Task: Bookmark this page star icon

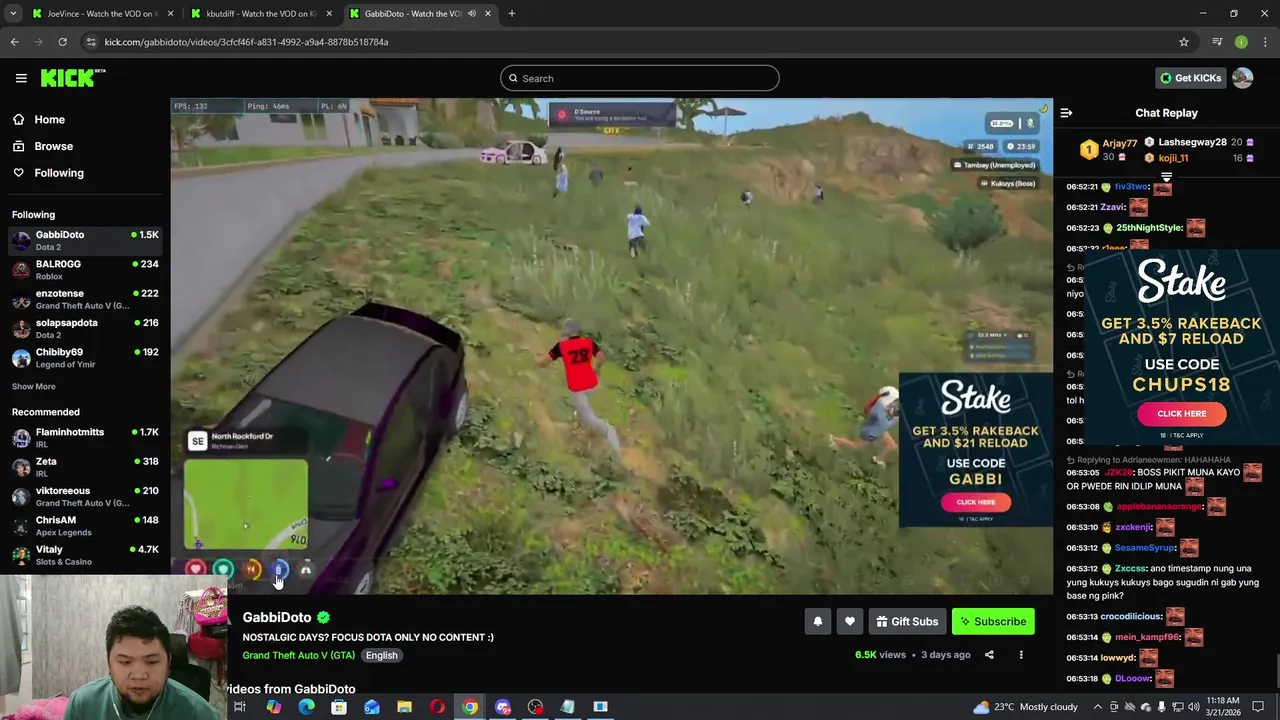Action: (1184, 42)
